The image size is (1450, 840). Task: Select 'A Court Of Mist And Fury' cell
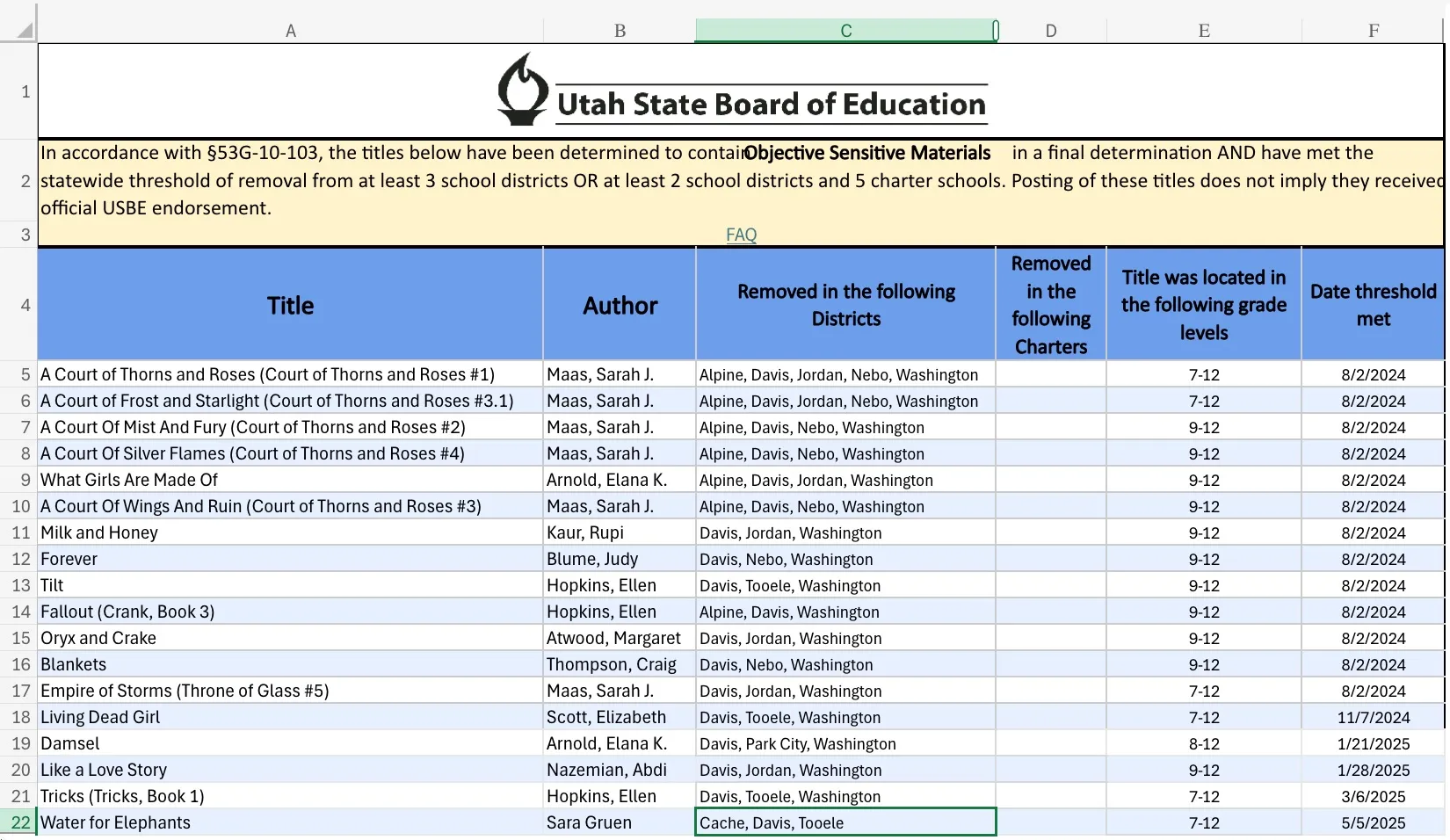[291, 427]
